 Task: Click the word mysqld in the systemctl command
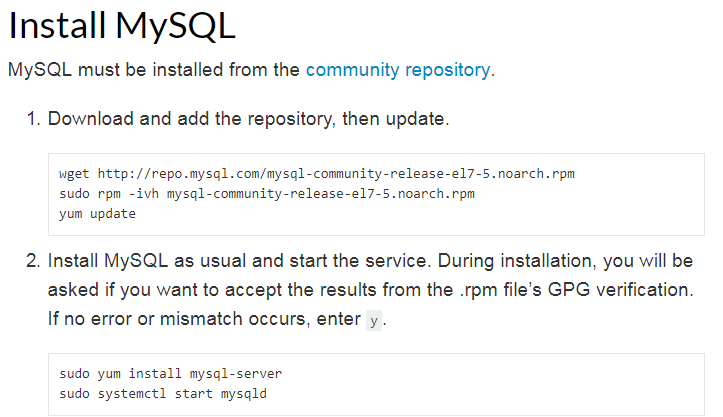tap(244, 393)
